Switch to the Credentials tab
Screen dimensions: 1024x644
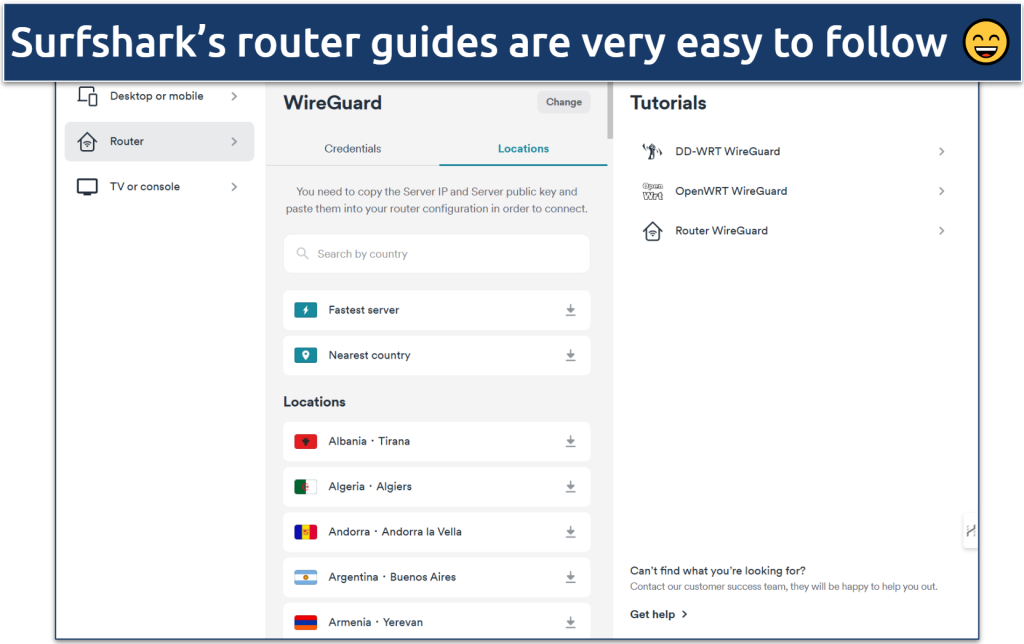coord(352,149)
